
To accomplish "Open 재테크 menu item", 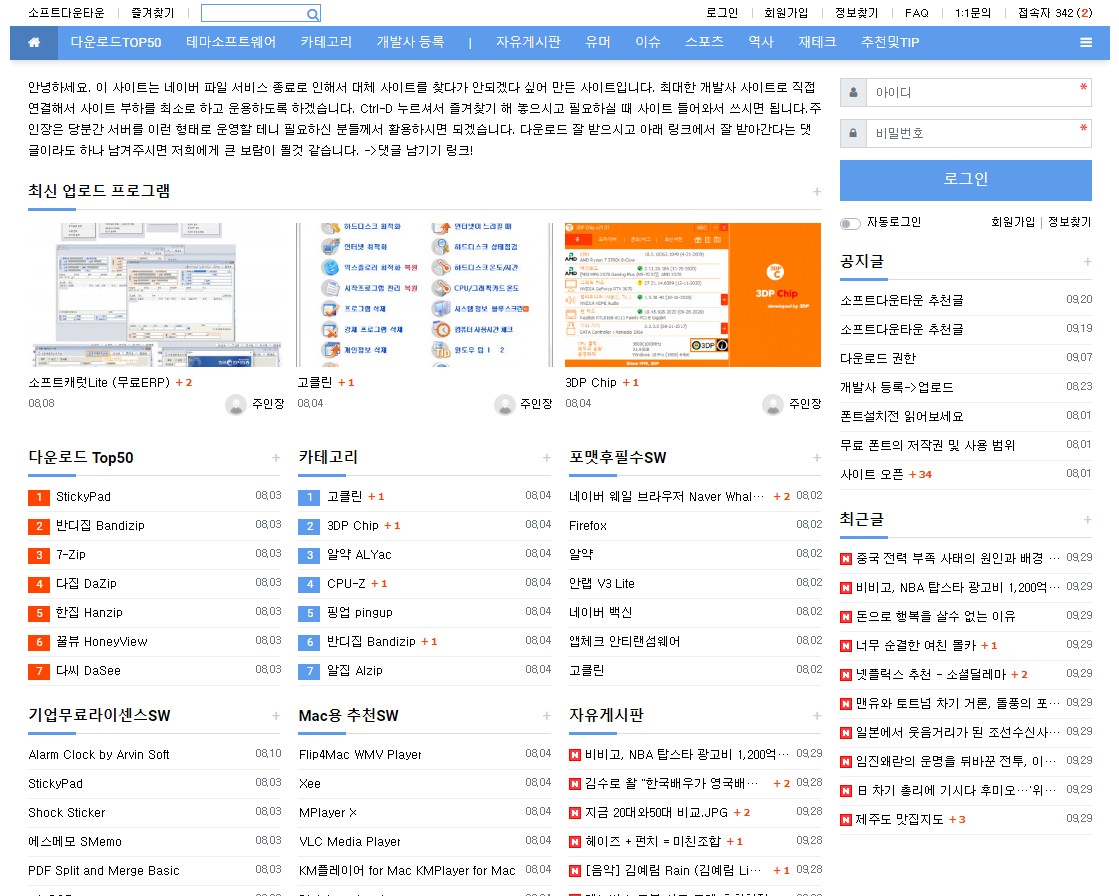I will [x=817, y=43].
